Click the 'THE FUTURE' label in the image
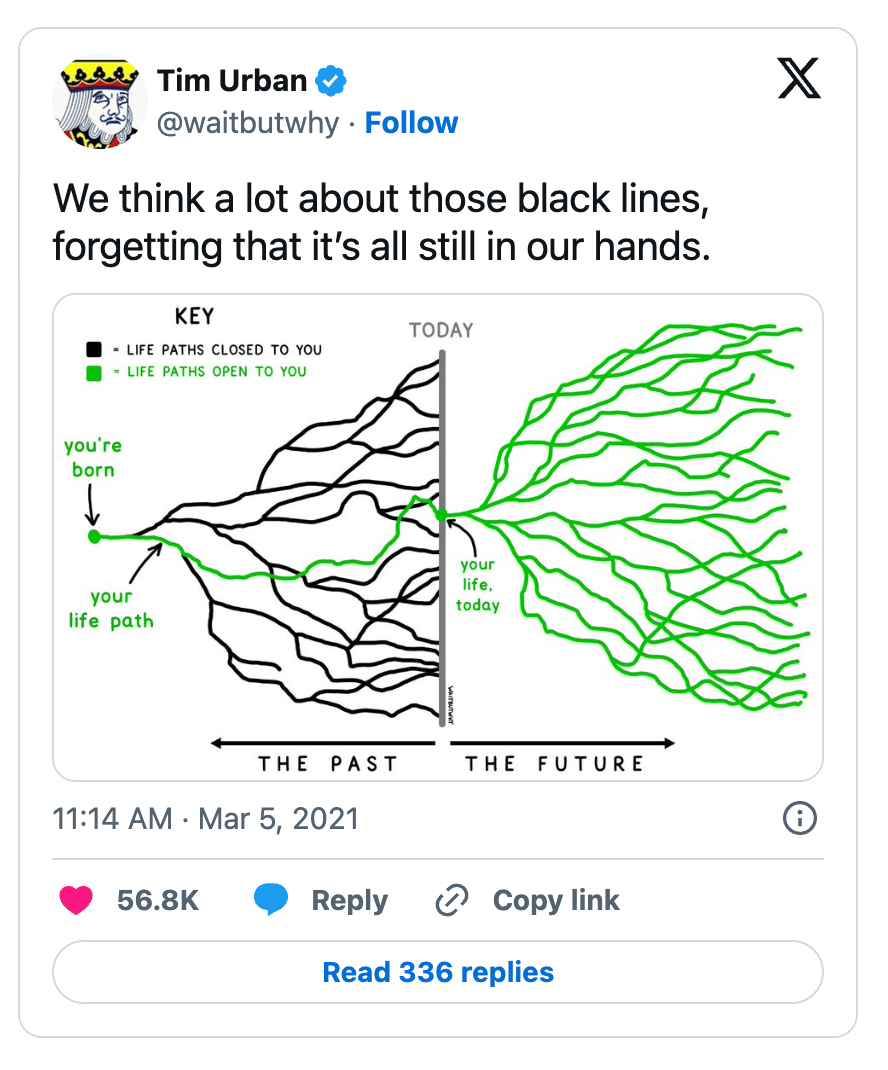This screenshot has width=888, height=1070. click(555, 764)
